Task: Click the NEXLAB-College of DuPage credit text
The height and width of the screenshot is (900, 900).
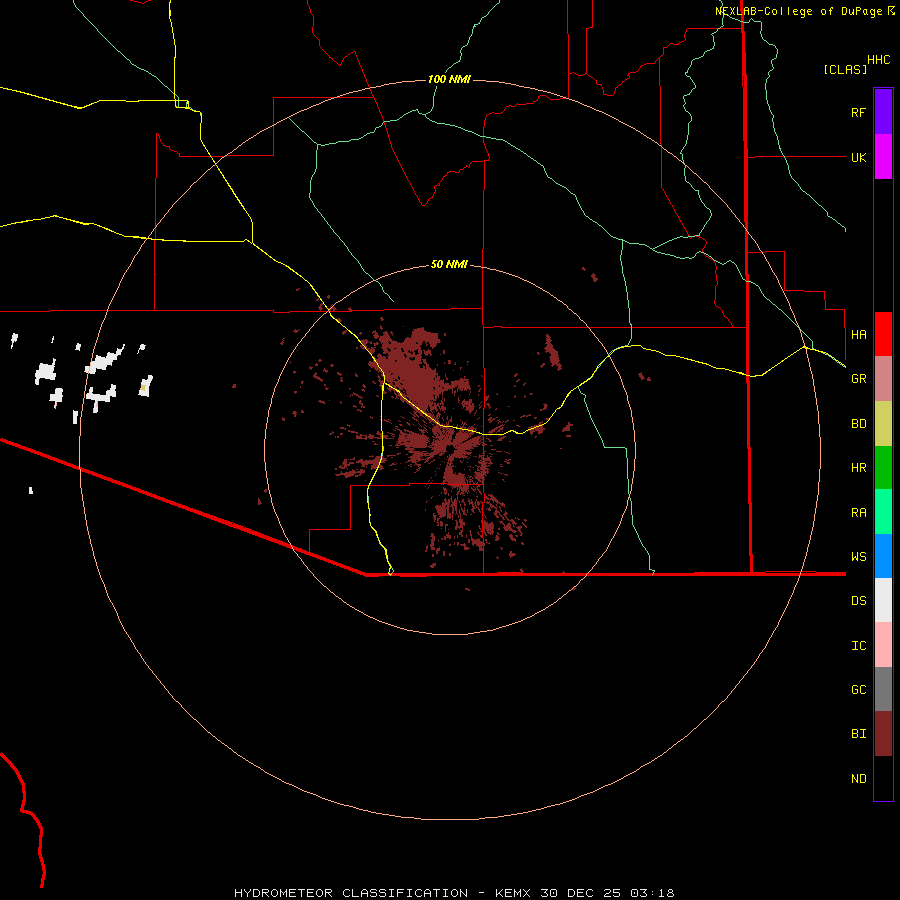Action: (x=798, y=11)
